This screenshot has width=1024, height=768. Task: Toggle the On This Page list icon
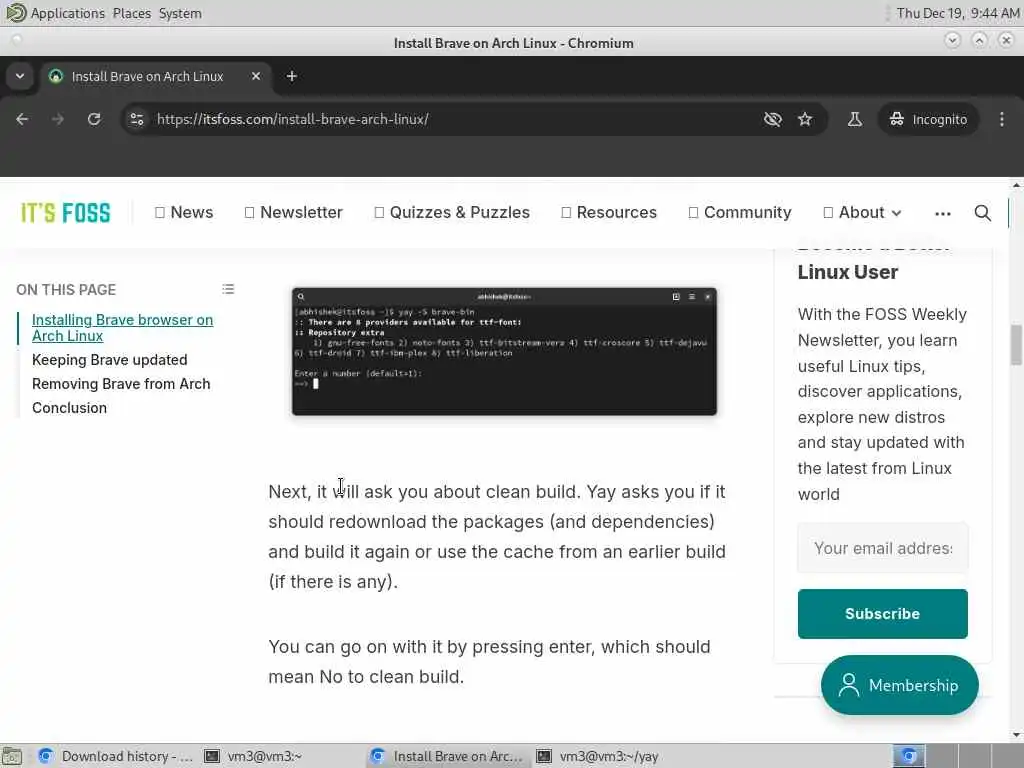click(x=228, y=289)
